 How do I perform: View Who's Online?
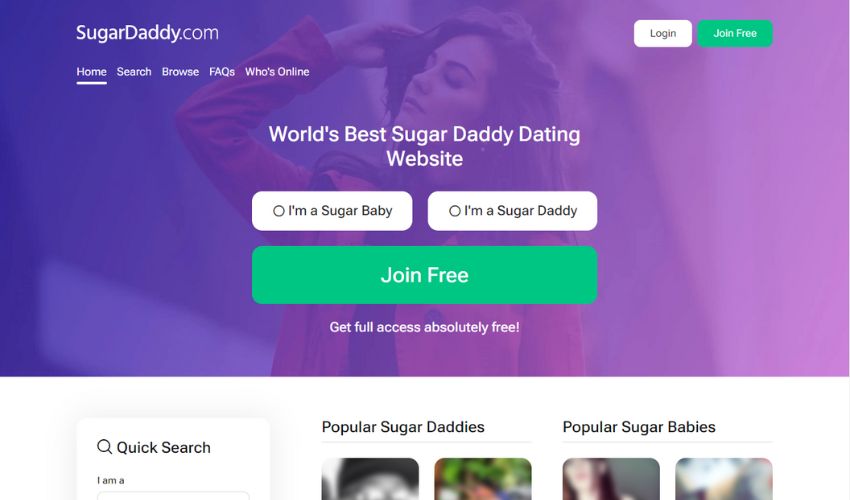pos(277,72)
